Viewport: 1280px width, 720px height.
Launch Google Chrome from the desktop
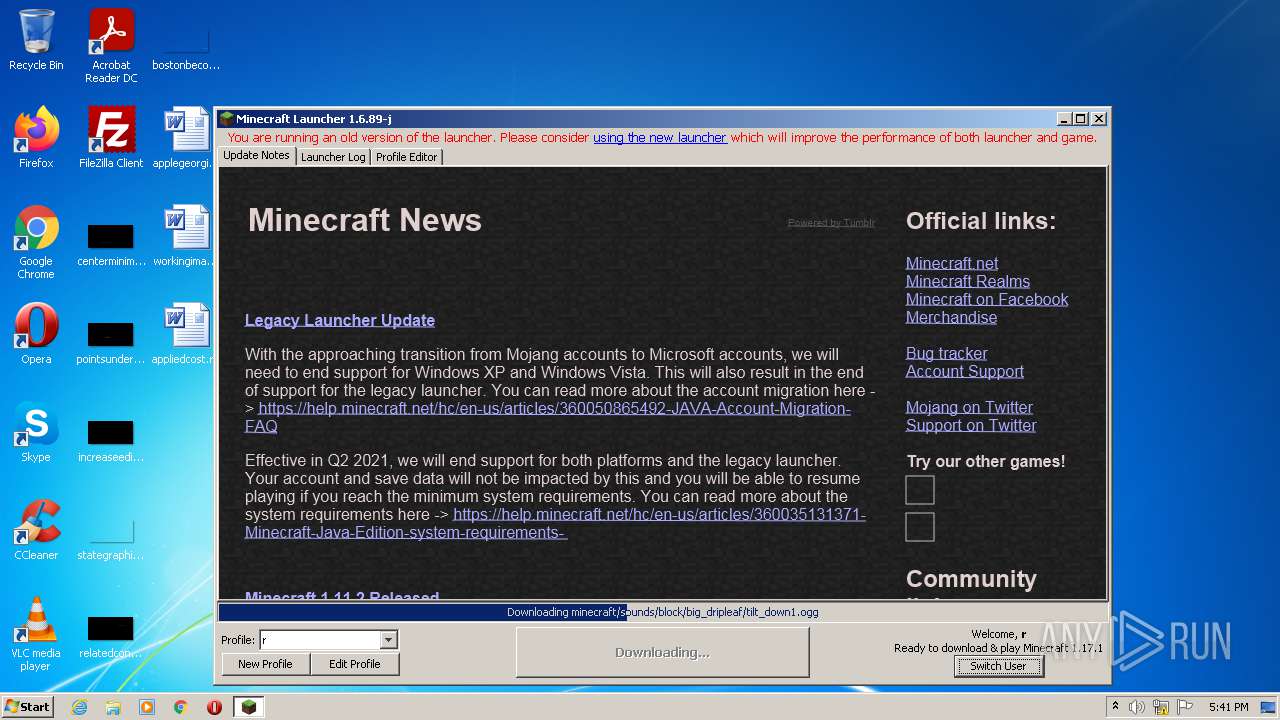pyautogui.click(x=36, y=242)
